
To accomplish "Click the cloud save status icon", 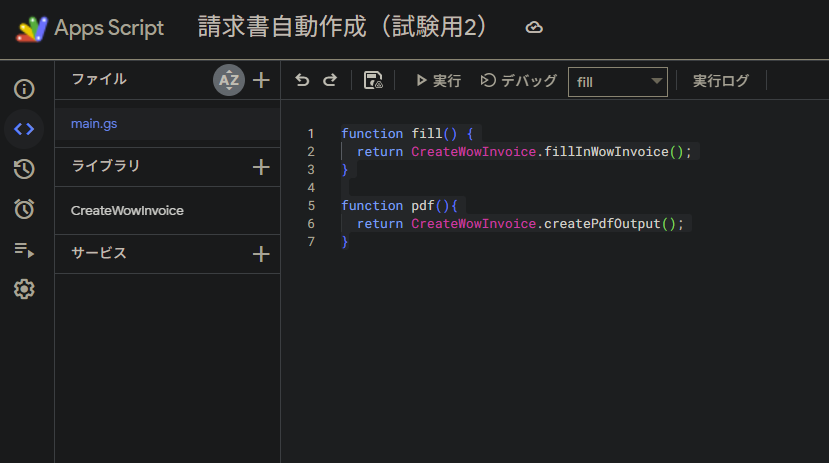I will pos(534,27).
